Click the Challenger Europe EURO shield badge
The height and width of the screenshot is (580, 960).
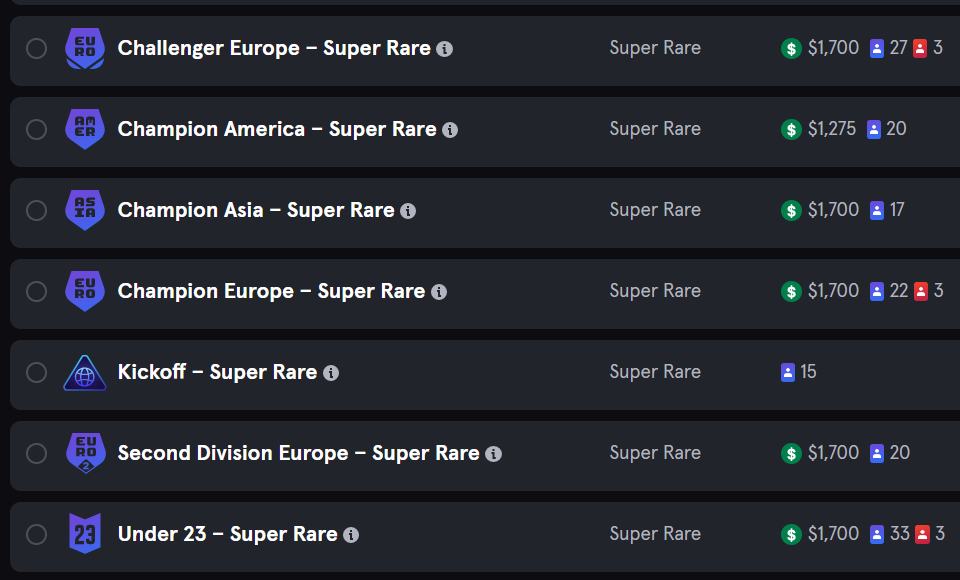(x=85, y=48)
